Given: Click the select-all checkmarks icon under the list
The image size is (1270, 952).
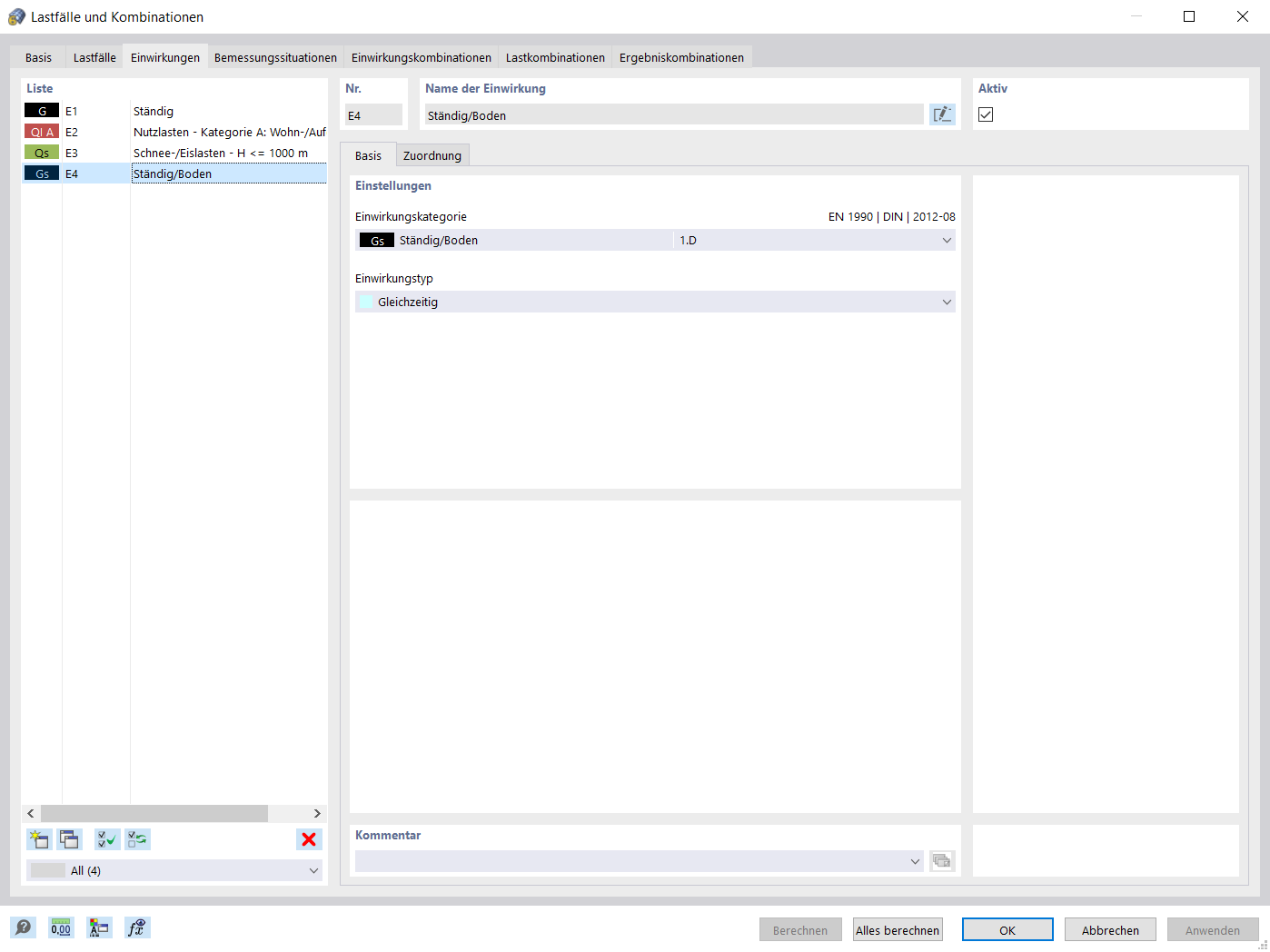Looking at the screenshot, I should (x=107, y=839).
